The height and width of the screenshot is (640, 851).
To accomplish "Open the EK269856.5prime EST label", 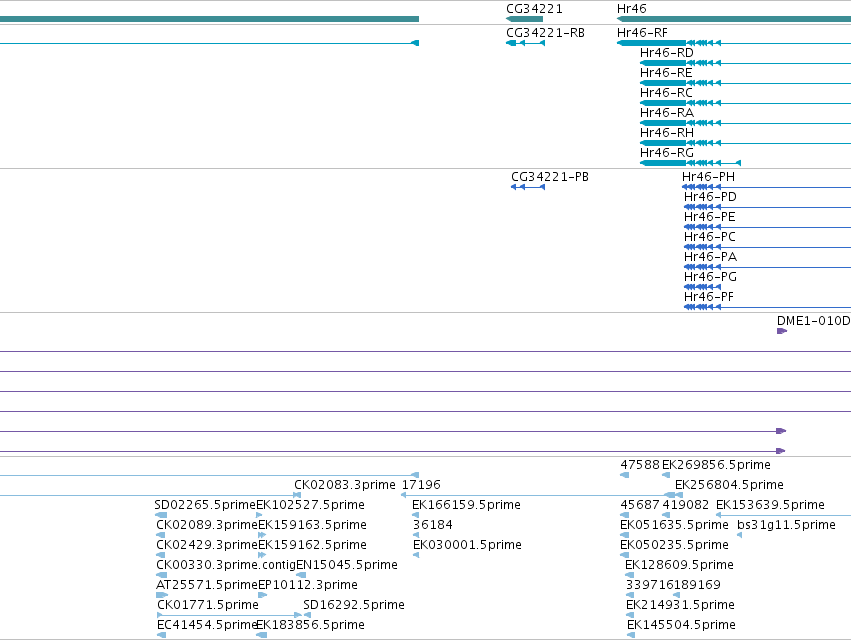I will pyautogui.click(x=716, y=465).
